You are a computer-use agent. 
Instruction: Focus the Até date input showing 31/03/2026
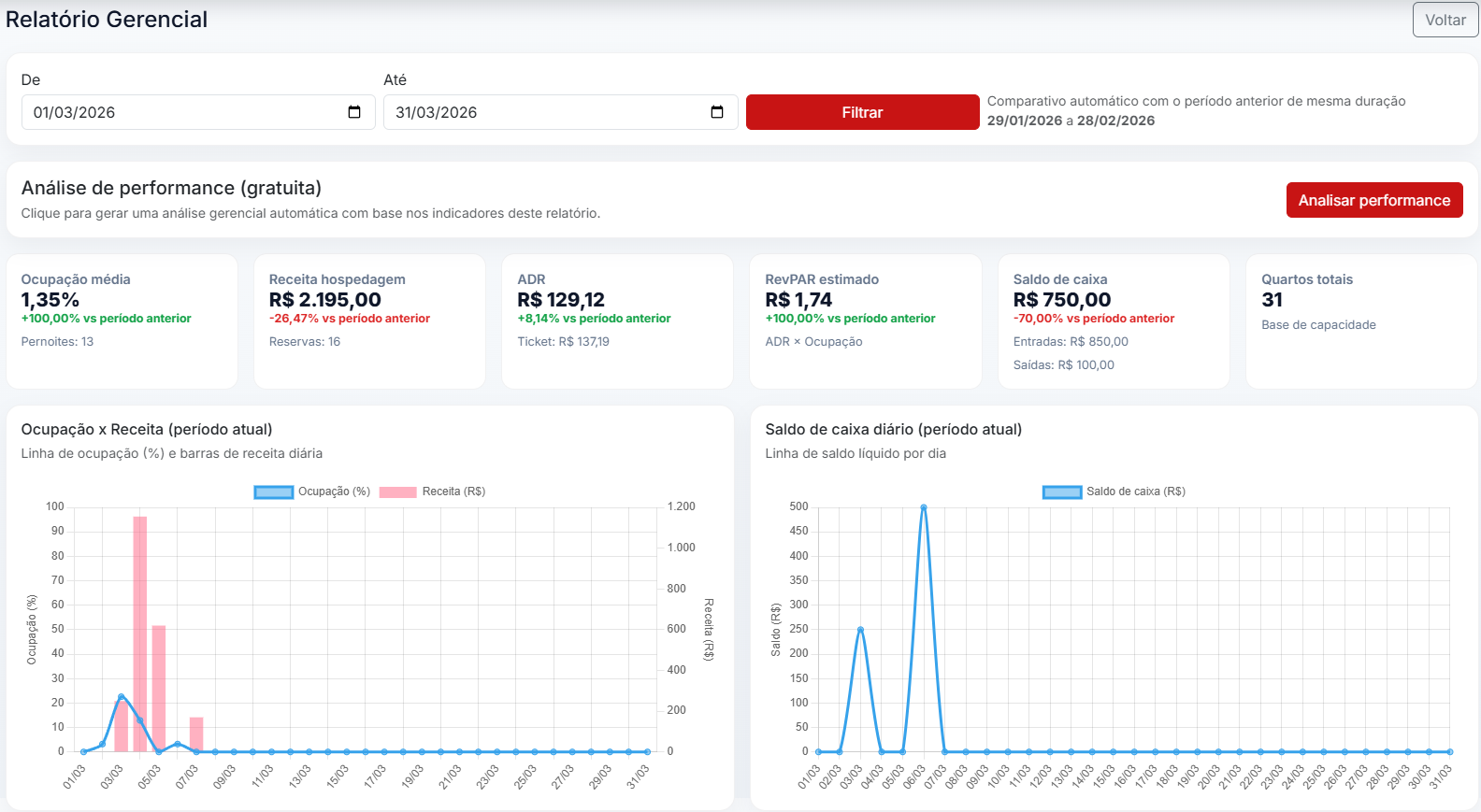click(x=561, y=112)
